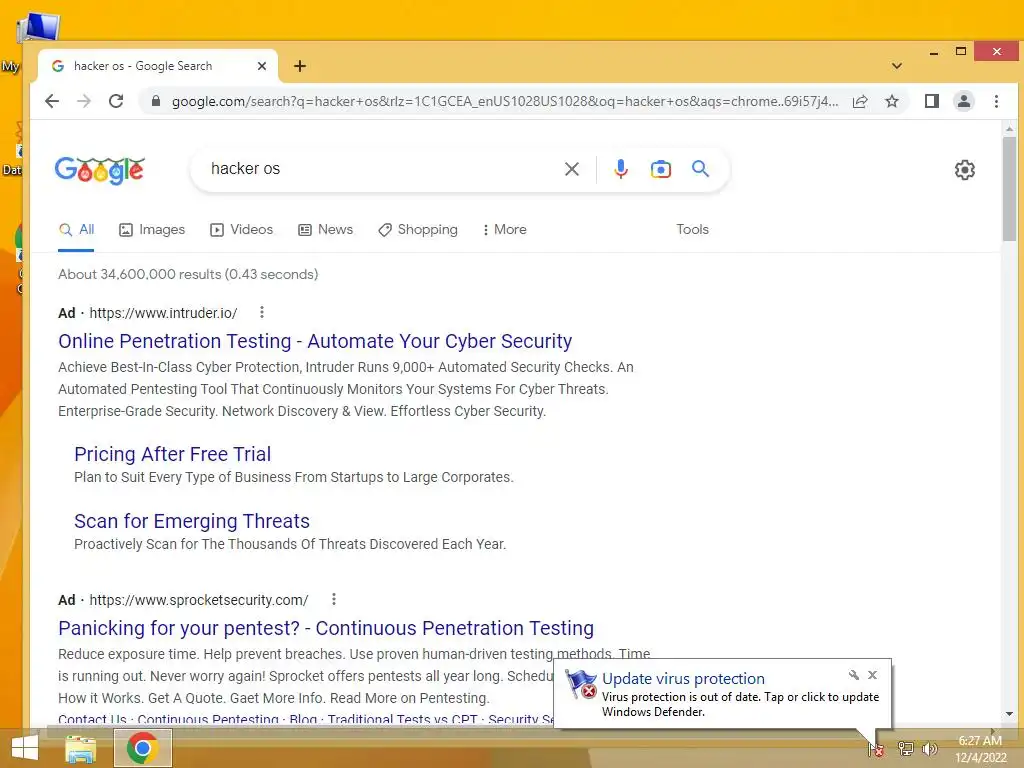Viewport: 1024px width, 768px height.
Task: Switch to Videos results
Action: tap(241, 229)
